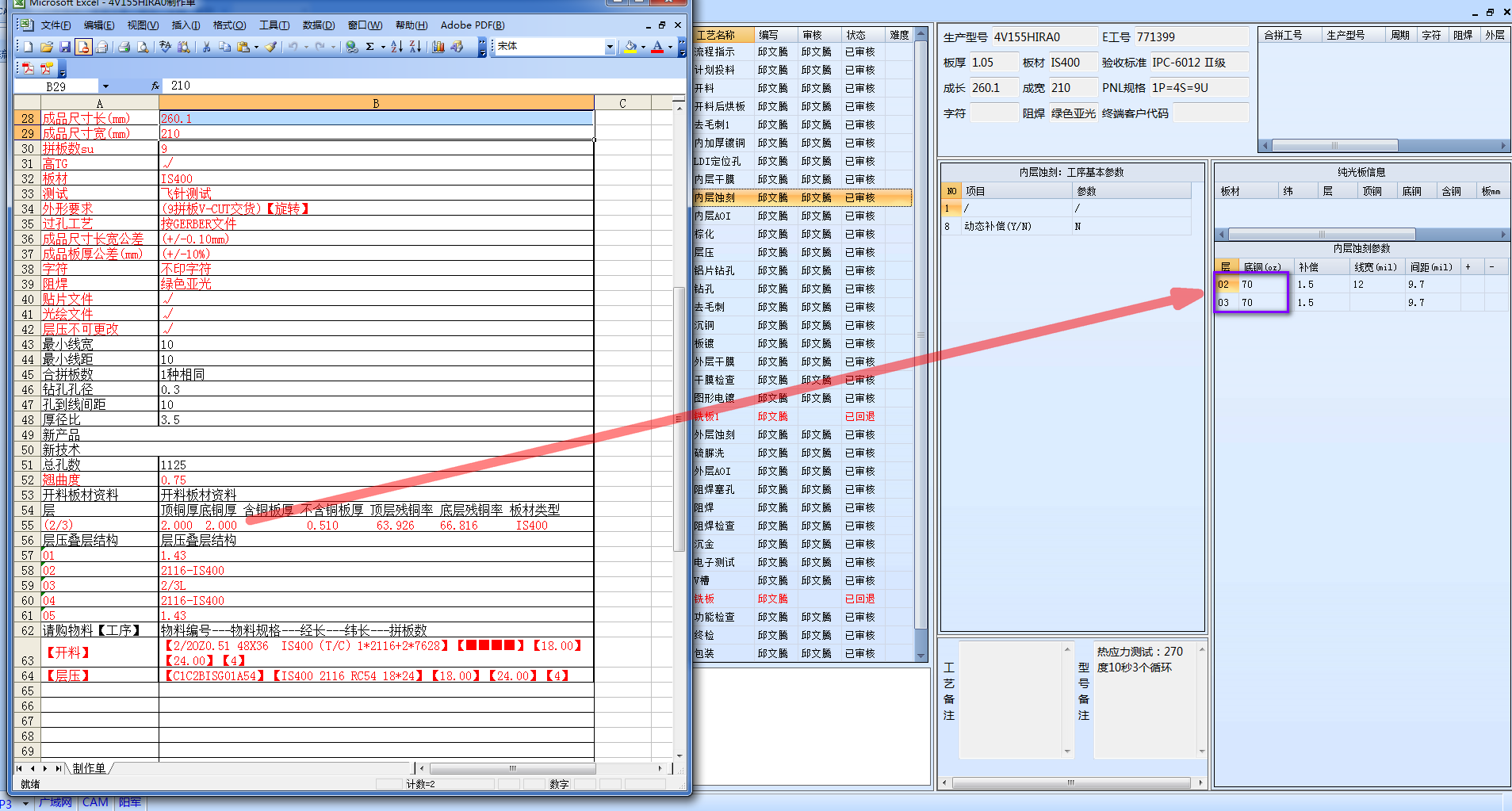Select the 内层蚀刻 process row
Screen dimensions: 1512x811
(x=802, y=197)
